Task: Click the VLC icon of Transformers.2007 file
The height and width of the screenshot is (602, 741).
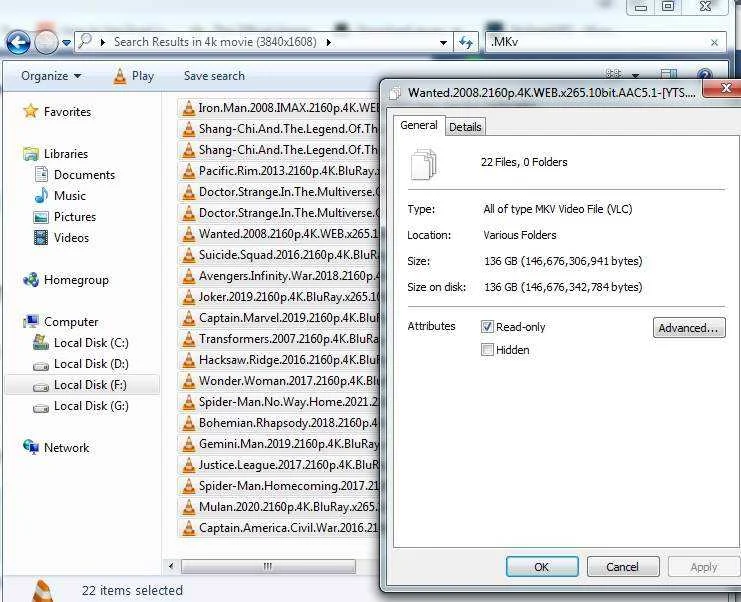Action: click(x=189, y=339)
